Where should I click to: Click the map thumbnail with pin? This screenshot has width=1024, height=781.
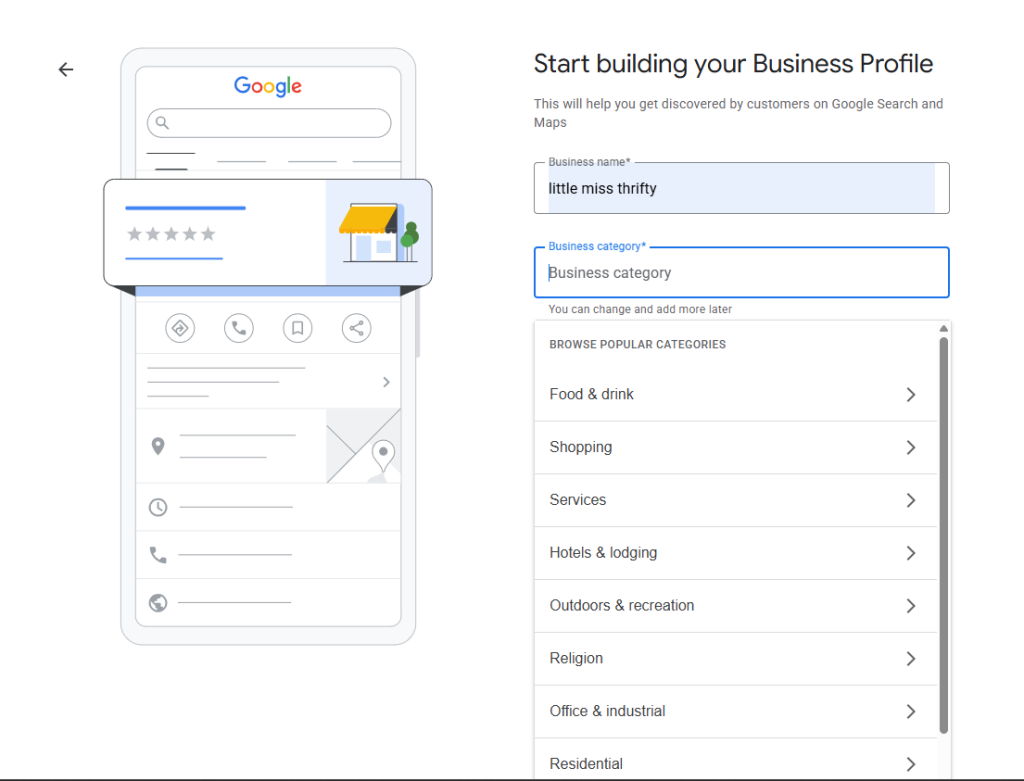[363, 446]
